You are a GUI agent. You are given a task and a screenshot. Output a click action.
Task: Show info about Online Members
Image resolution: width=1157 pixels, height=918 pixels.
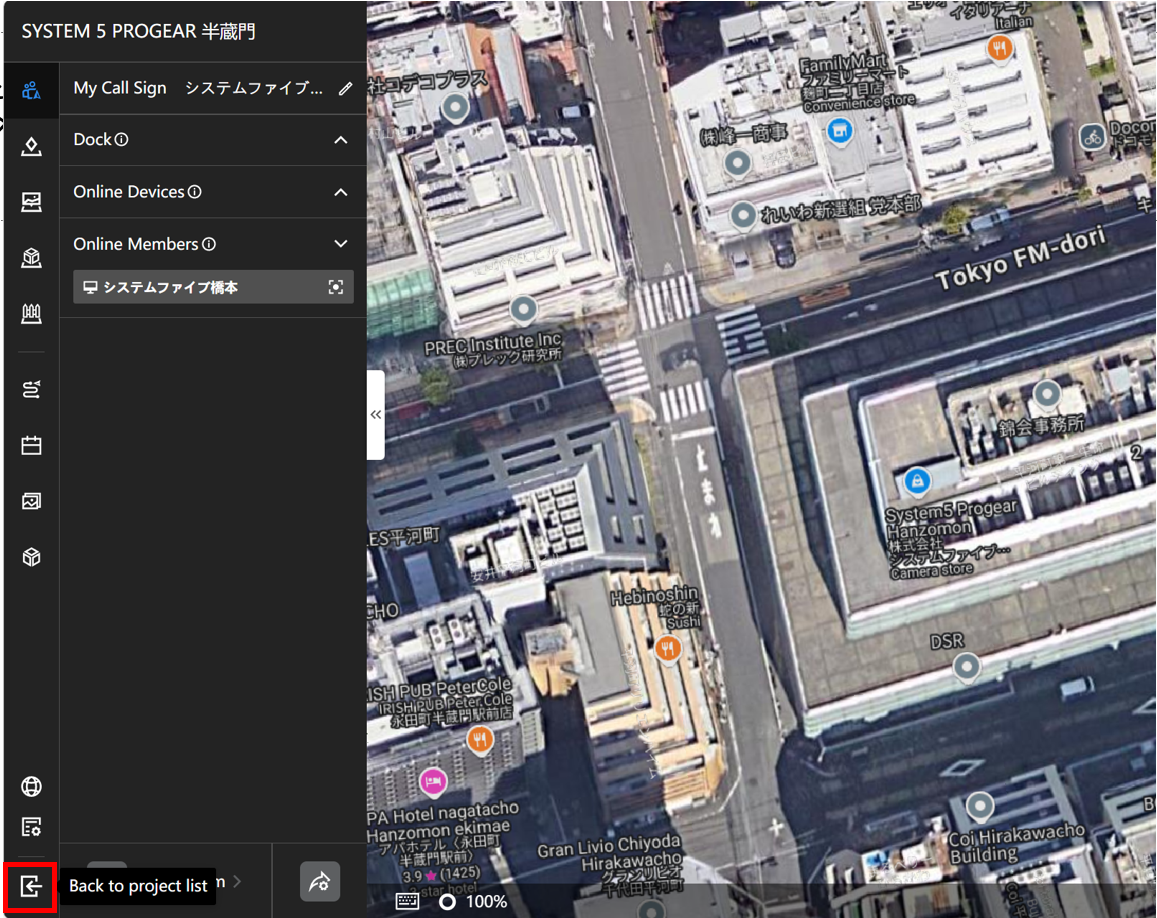click(210, 244)
